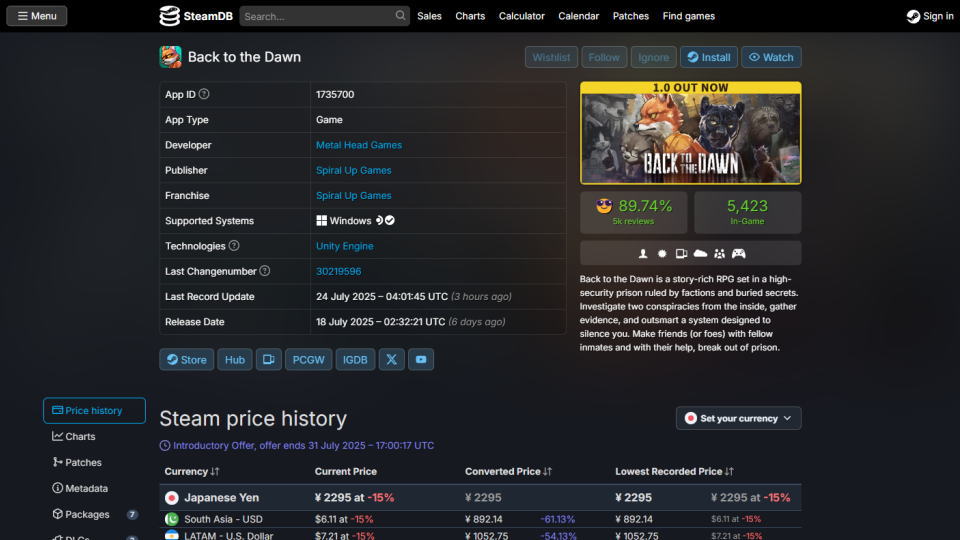This screenshot has height=540, width=960.
Task: Open the Store button
Action: (x=187, y=359)
